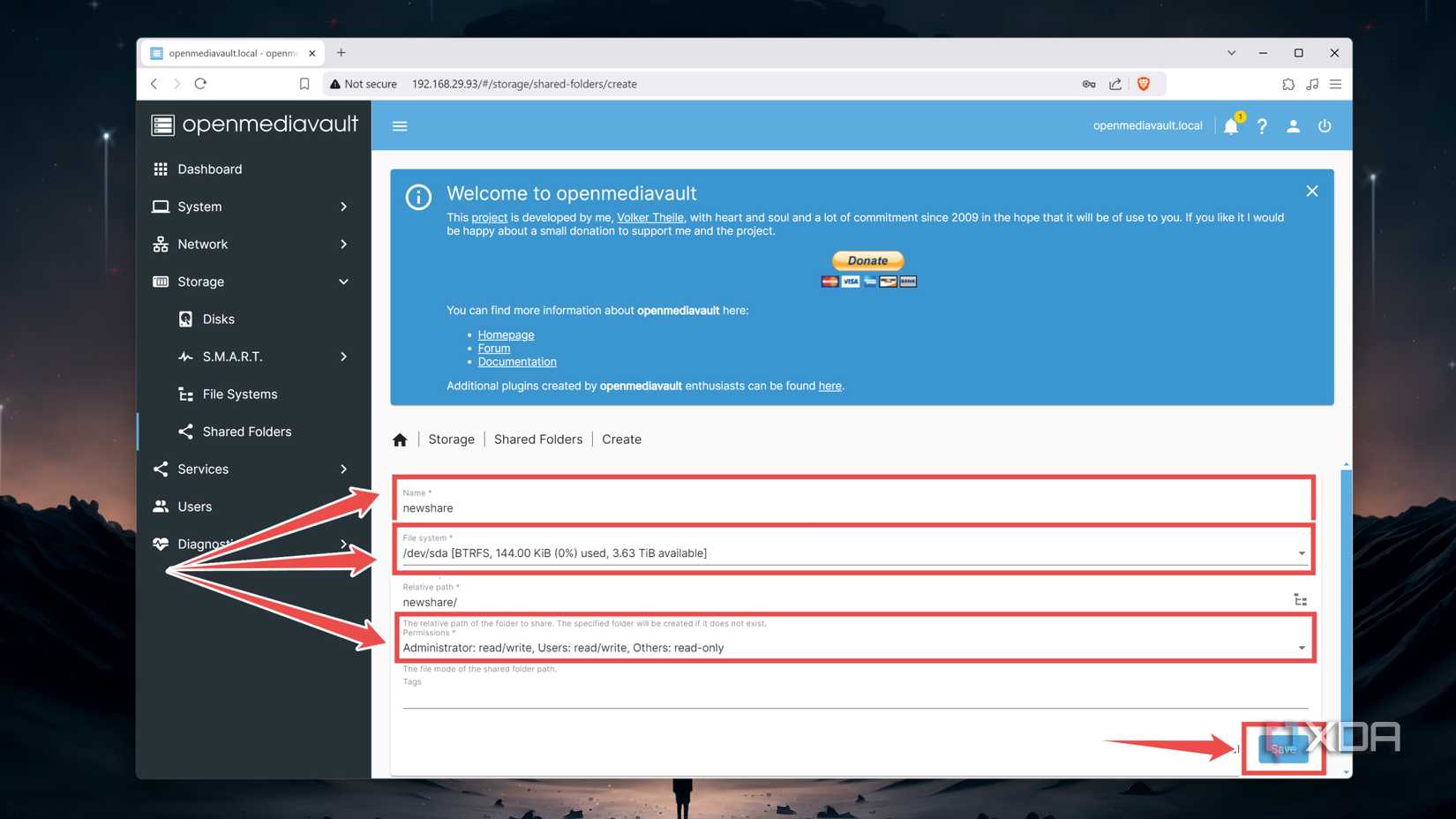Viewport: 1456px width, 819px height.
Task: Open the user account icon
Action: (x=1293, y=126)
